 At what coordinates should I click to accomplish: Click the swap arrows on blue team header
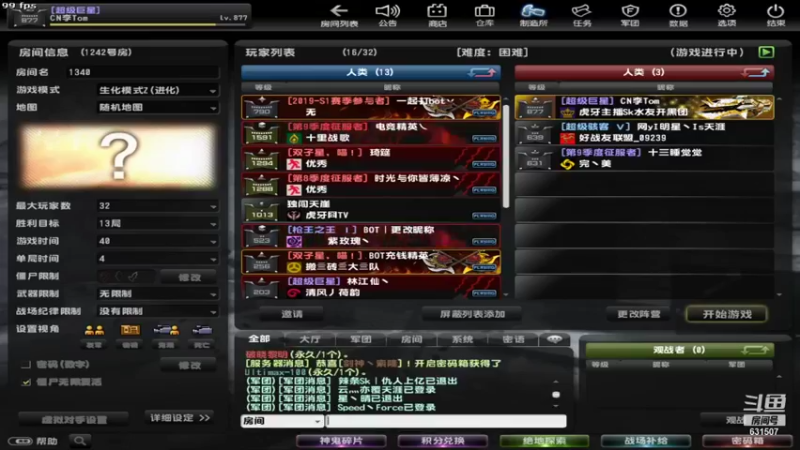pyautogui.click(x=482, y=72)
